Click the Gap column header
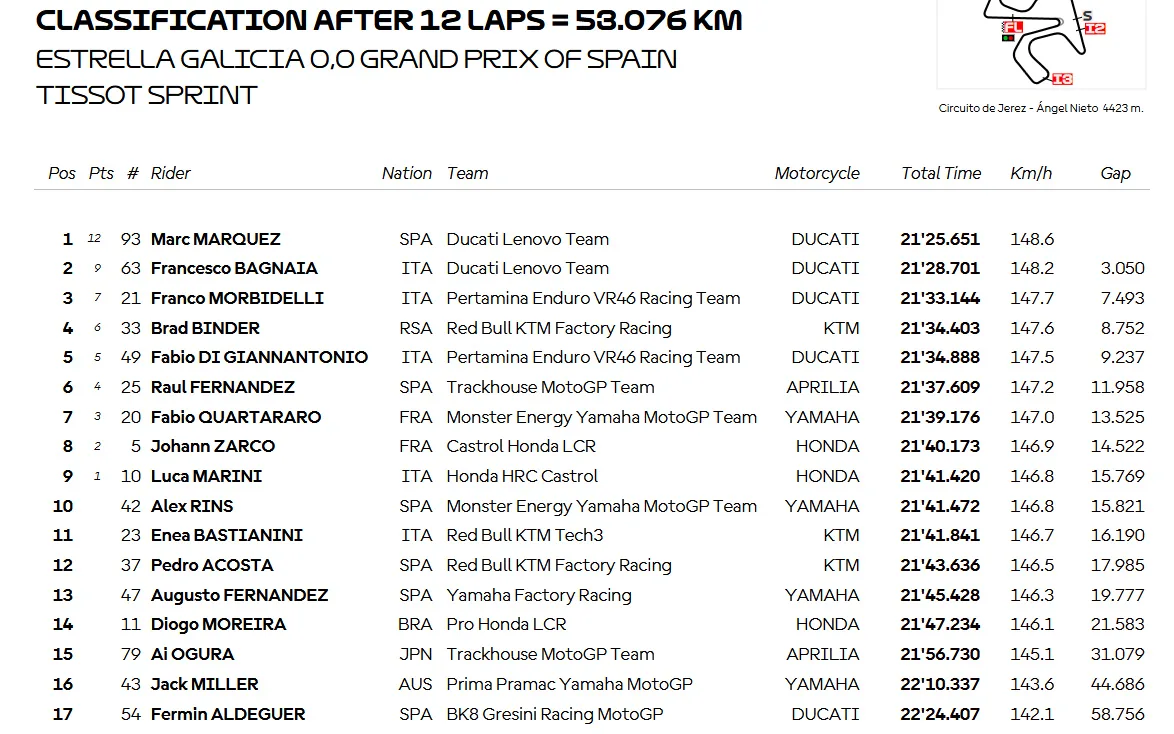This screenshot has width=1174, height=734. click(x=1115, y=173)
